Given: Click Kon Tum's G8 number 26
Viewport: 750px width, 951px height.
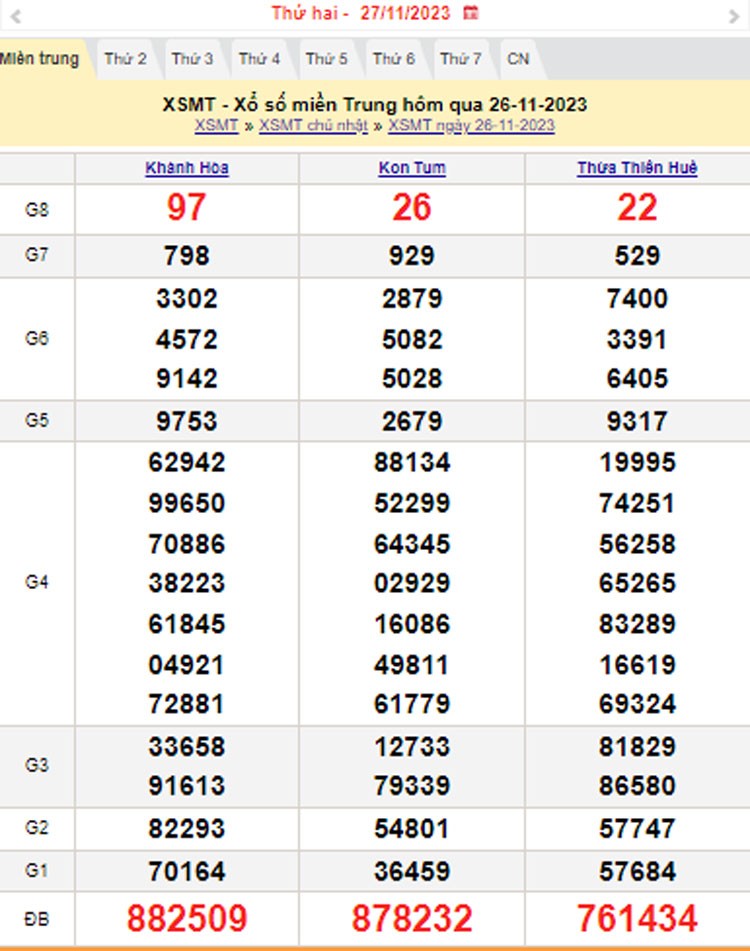Looking at the screenshot, I should (412, 207).
